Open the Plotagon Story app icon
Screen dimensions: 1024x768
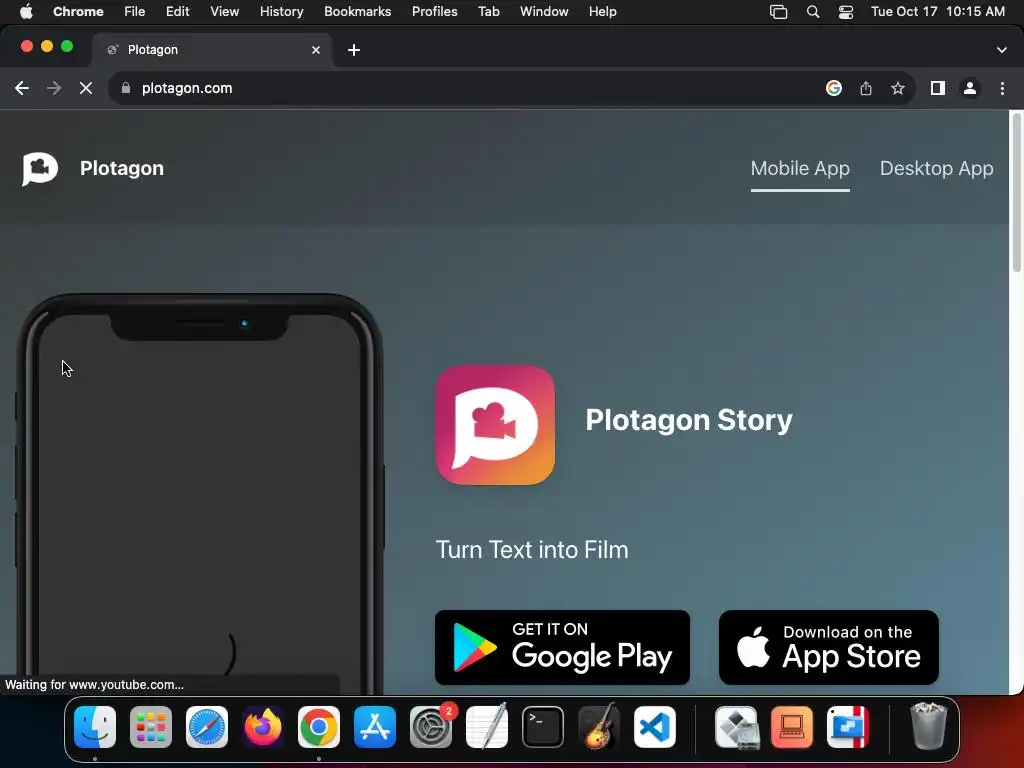tap(495, 424)
